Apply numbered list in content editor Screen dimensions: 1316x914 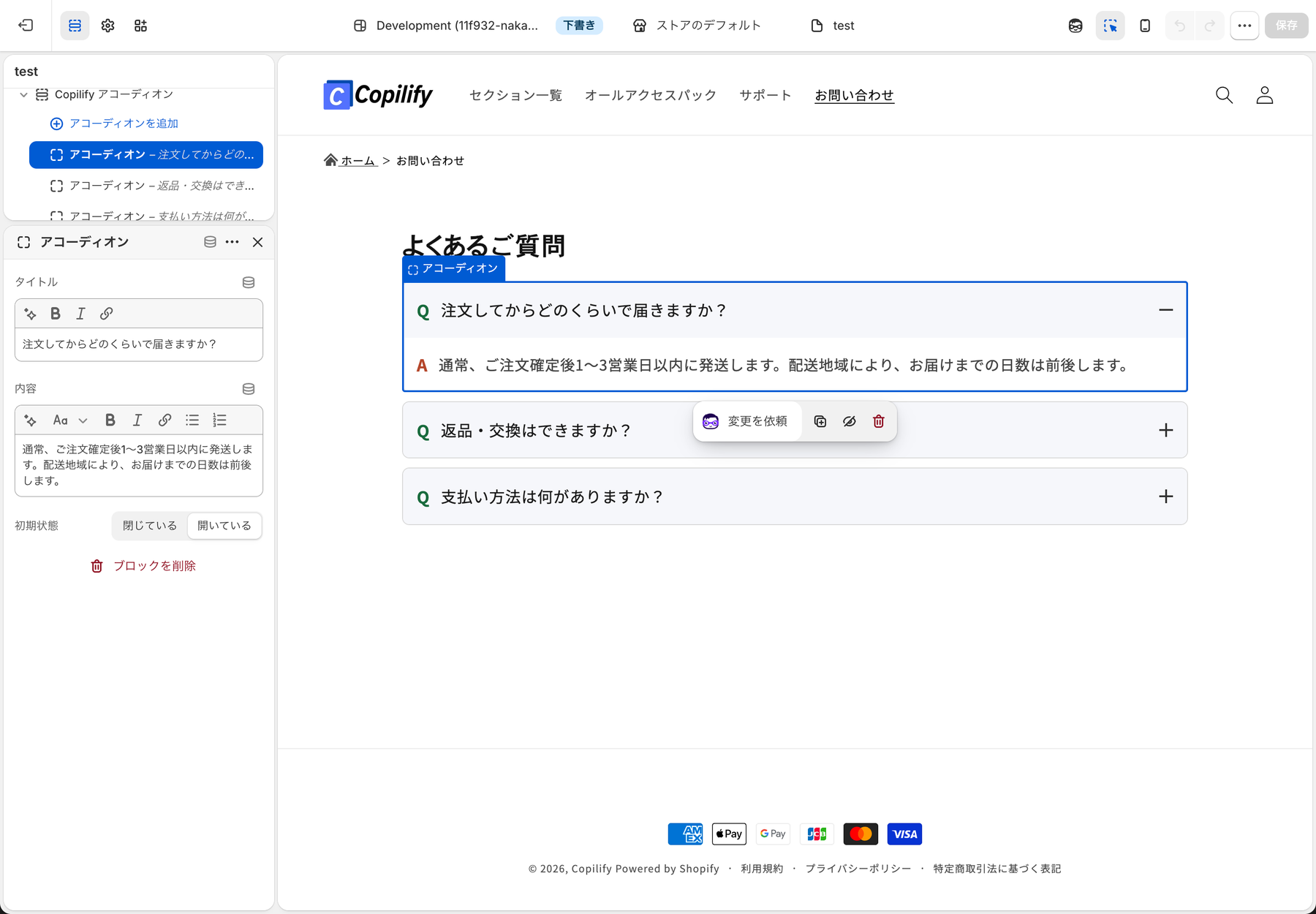point(219,420)
